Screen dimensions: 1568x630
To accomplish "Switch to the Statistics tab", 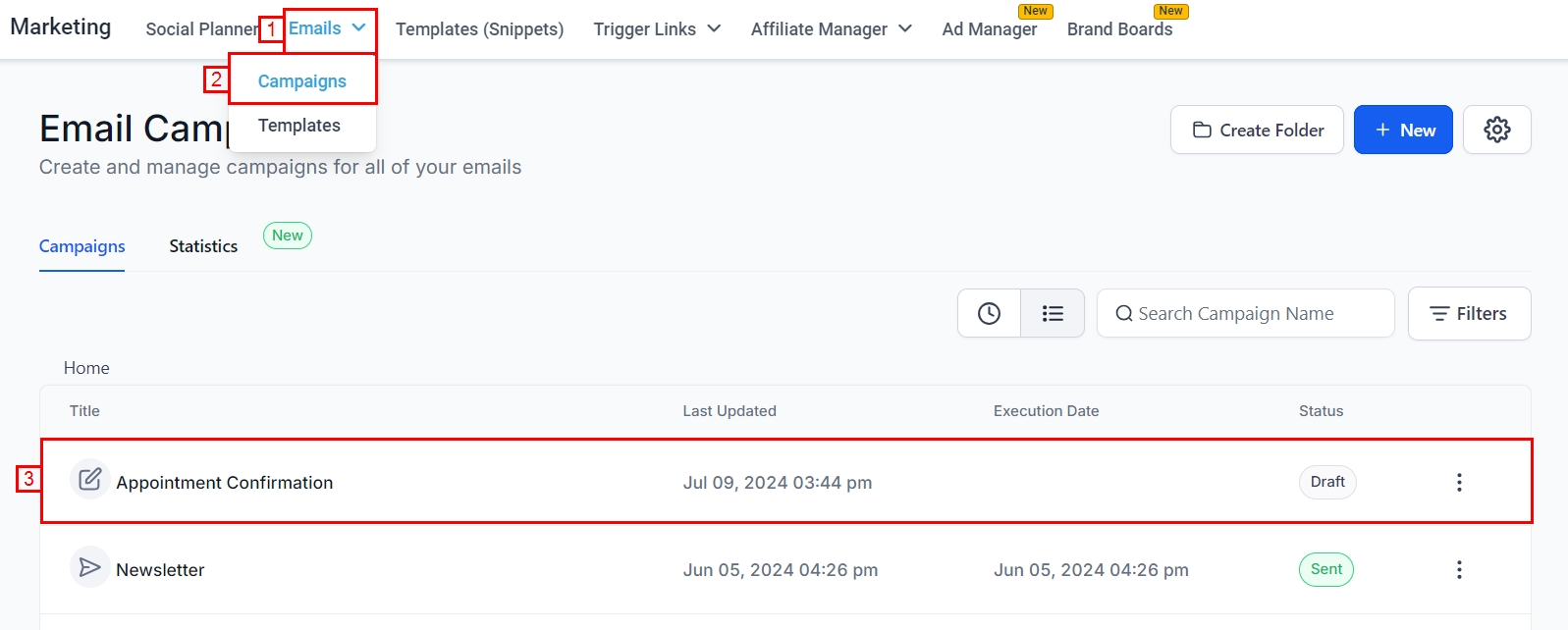I will click(203, 246).
